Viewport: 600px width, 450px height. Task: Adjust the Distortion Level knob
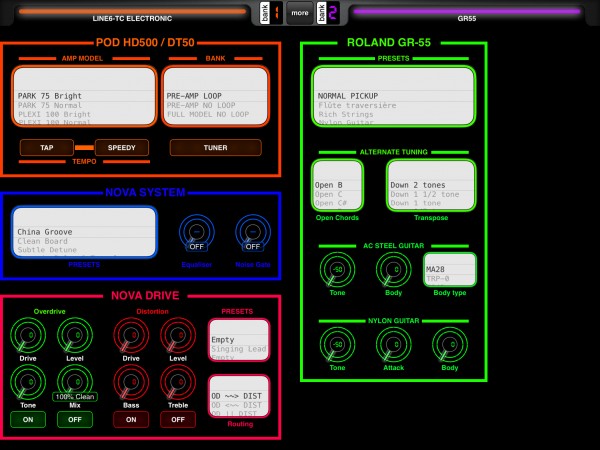pos(178,335)
